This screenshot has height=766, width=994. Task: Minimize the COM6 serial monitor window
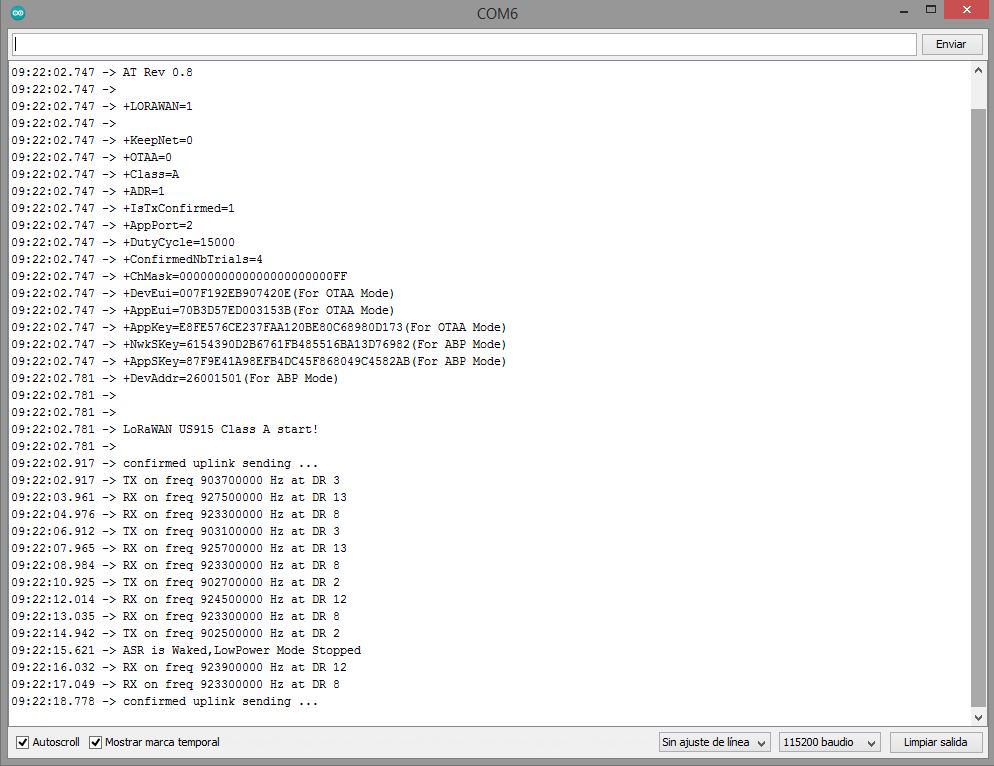coord(904,11)
